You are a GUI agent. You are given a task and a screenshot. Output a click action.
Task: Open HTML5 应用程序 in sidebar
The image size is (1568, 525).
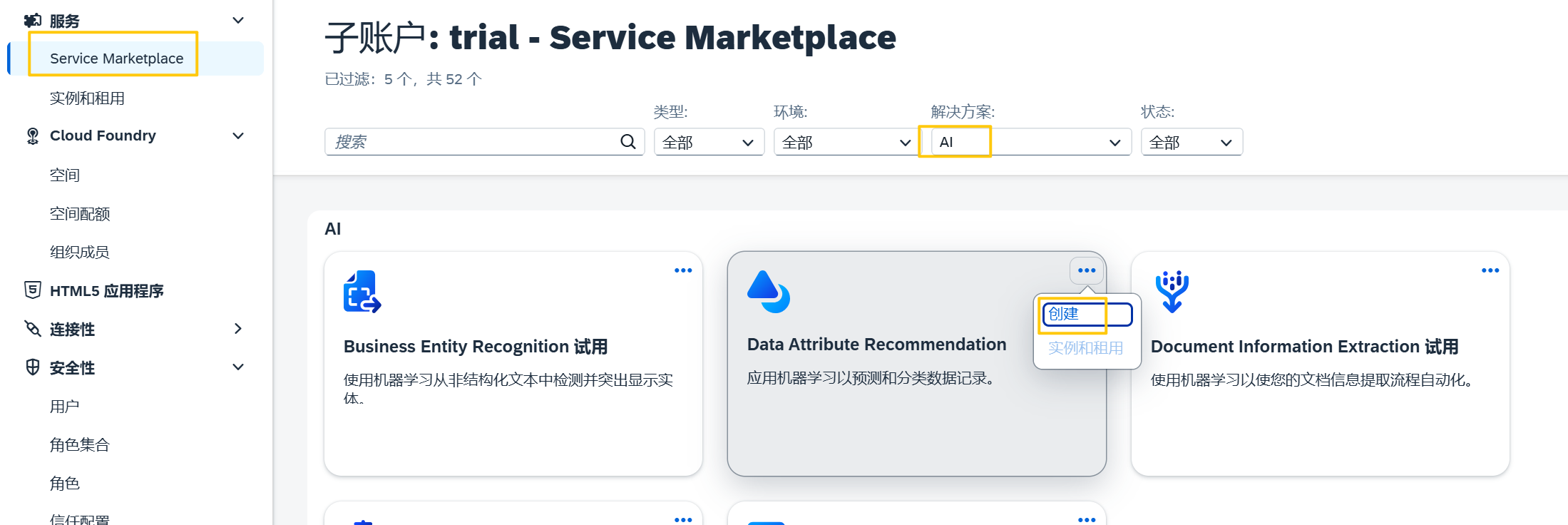(107, 290)
